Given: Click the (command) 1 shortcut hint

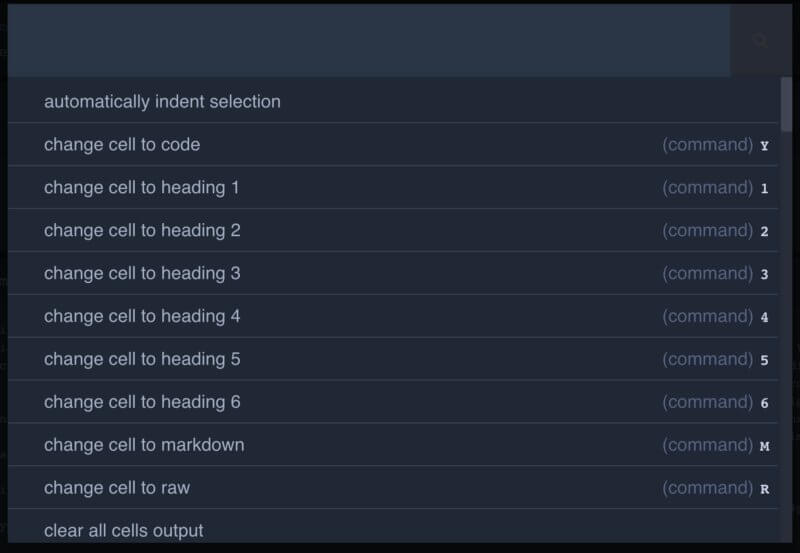Looking at the screenshot, I should click(x=715, y=188).
